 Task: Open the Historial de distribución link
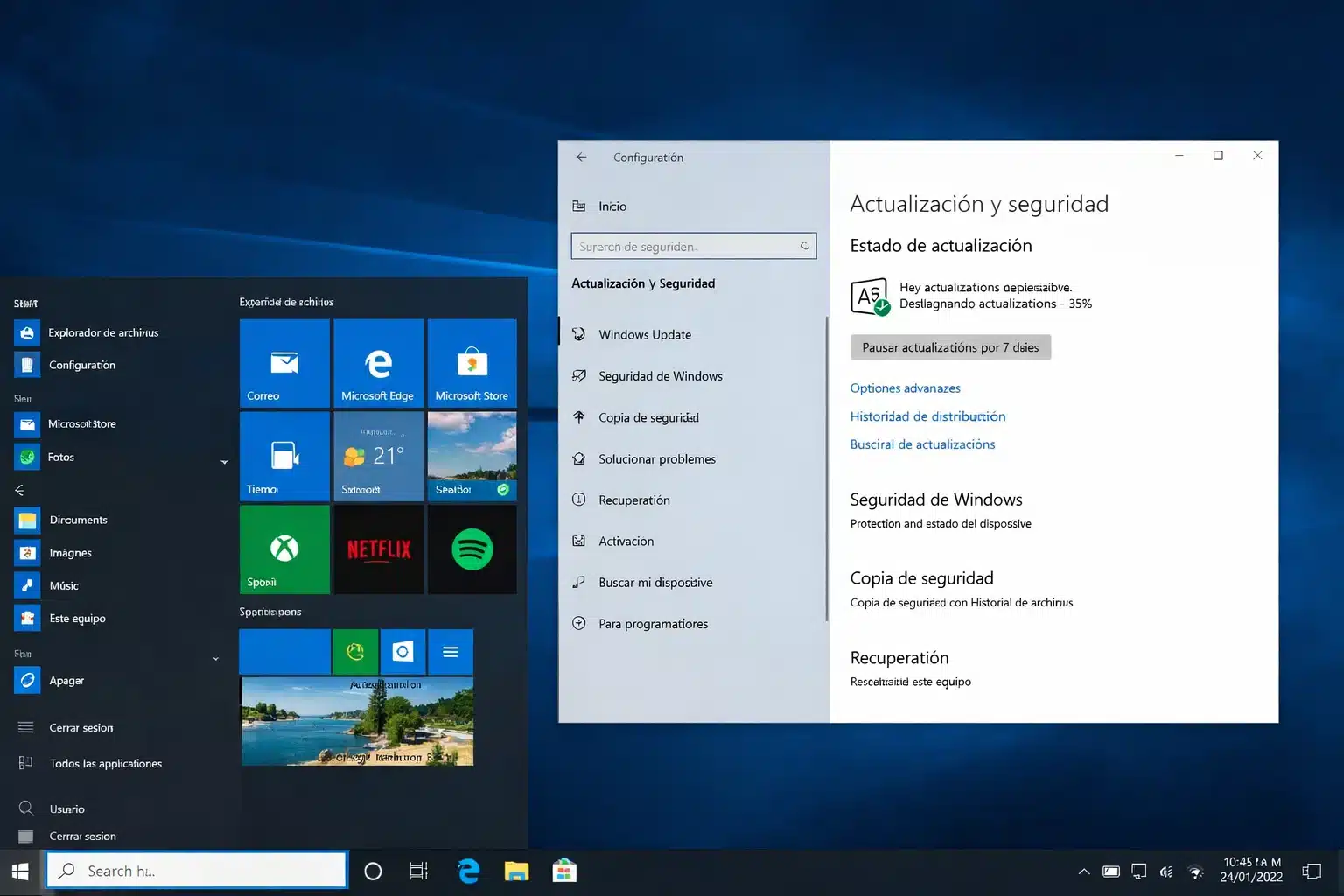coord(927,416)
